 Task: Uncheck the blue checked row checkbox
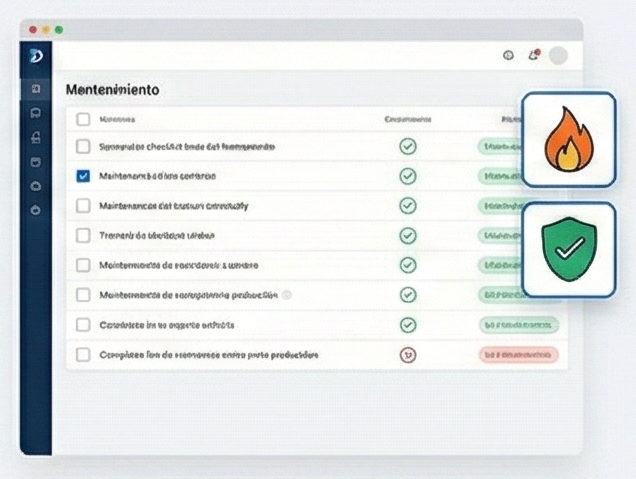click(x=83, y=176)
